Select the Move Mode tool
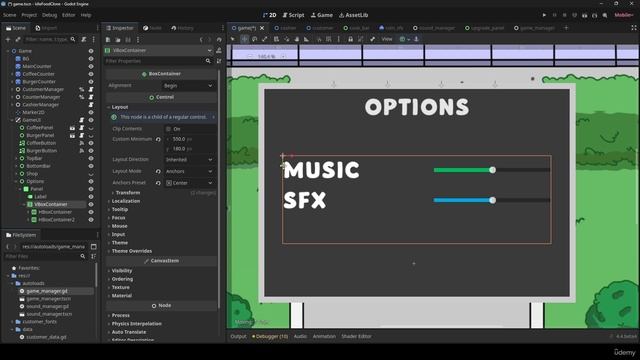Screen dimensions: 640x360 [x=244, y=39]
